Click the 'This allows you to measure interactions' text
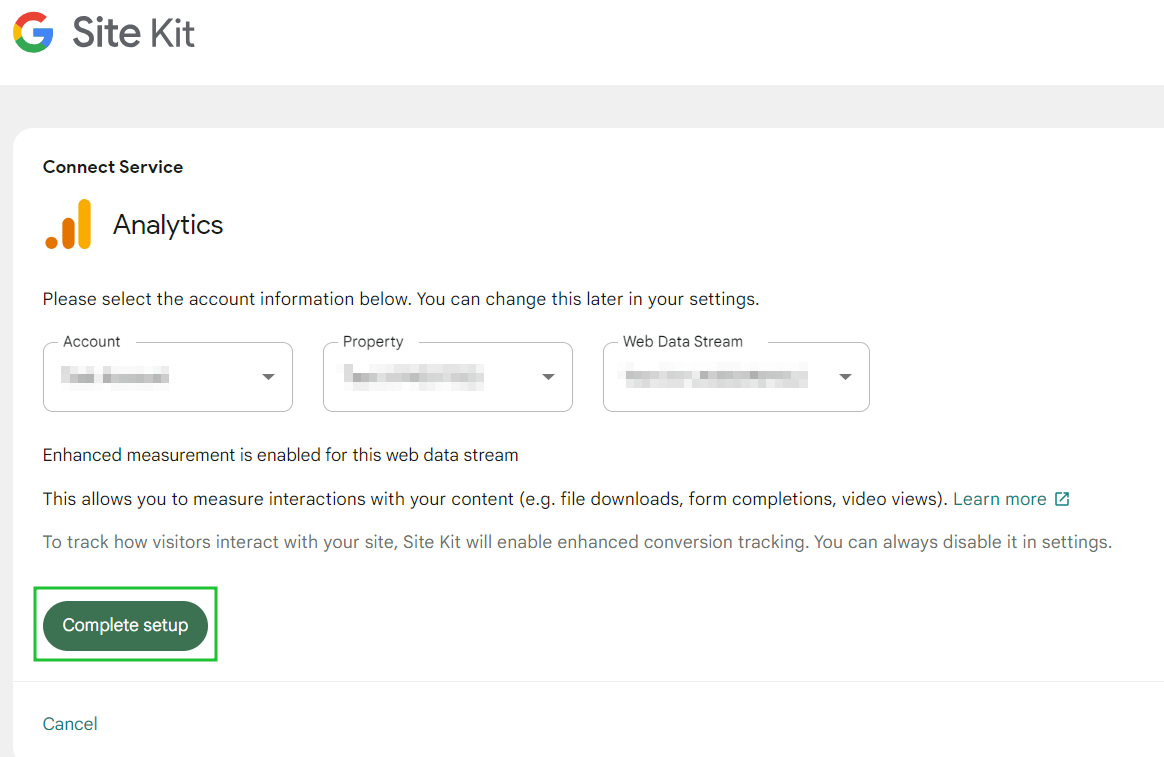This screenshot has height=757, width=1164. pyautogui.click(x=495, y=499)
